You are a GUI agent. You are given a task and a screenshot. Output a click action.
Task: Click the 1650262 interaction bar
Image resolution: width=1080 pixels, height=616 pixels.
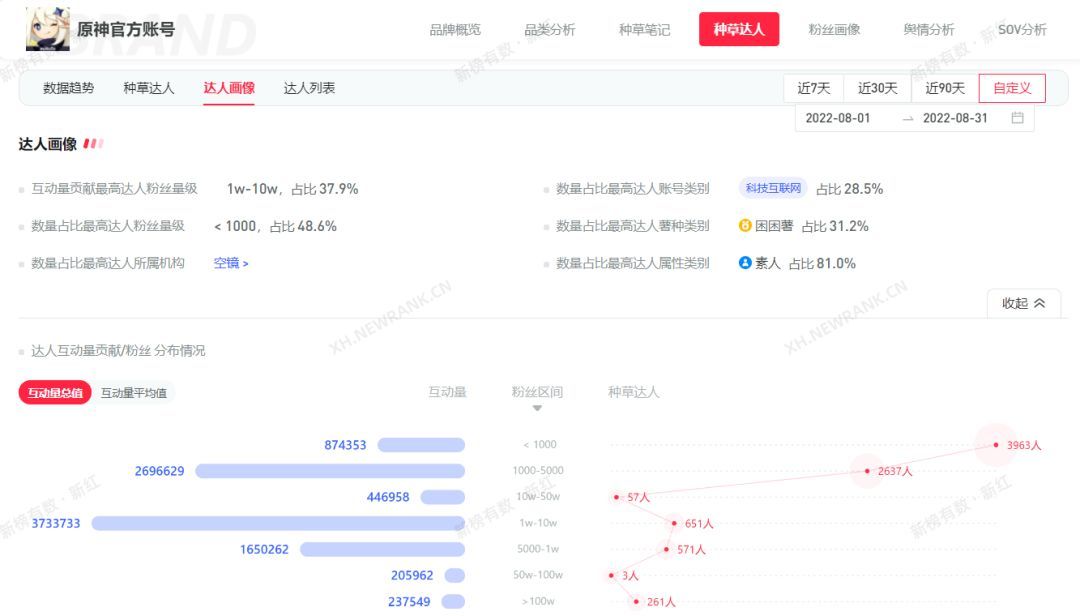(382, 549)
